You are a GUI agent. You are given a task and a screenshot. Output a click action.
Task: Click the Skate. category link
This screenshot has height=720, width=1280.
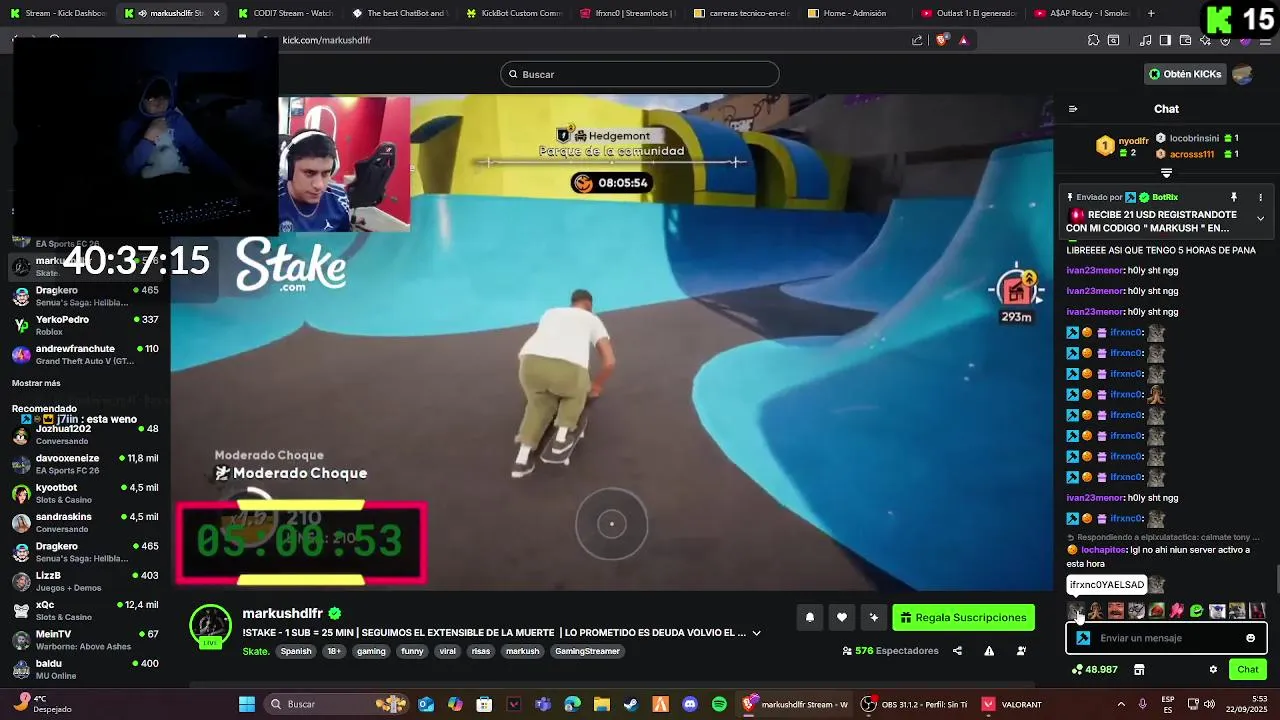click(256, 651)
